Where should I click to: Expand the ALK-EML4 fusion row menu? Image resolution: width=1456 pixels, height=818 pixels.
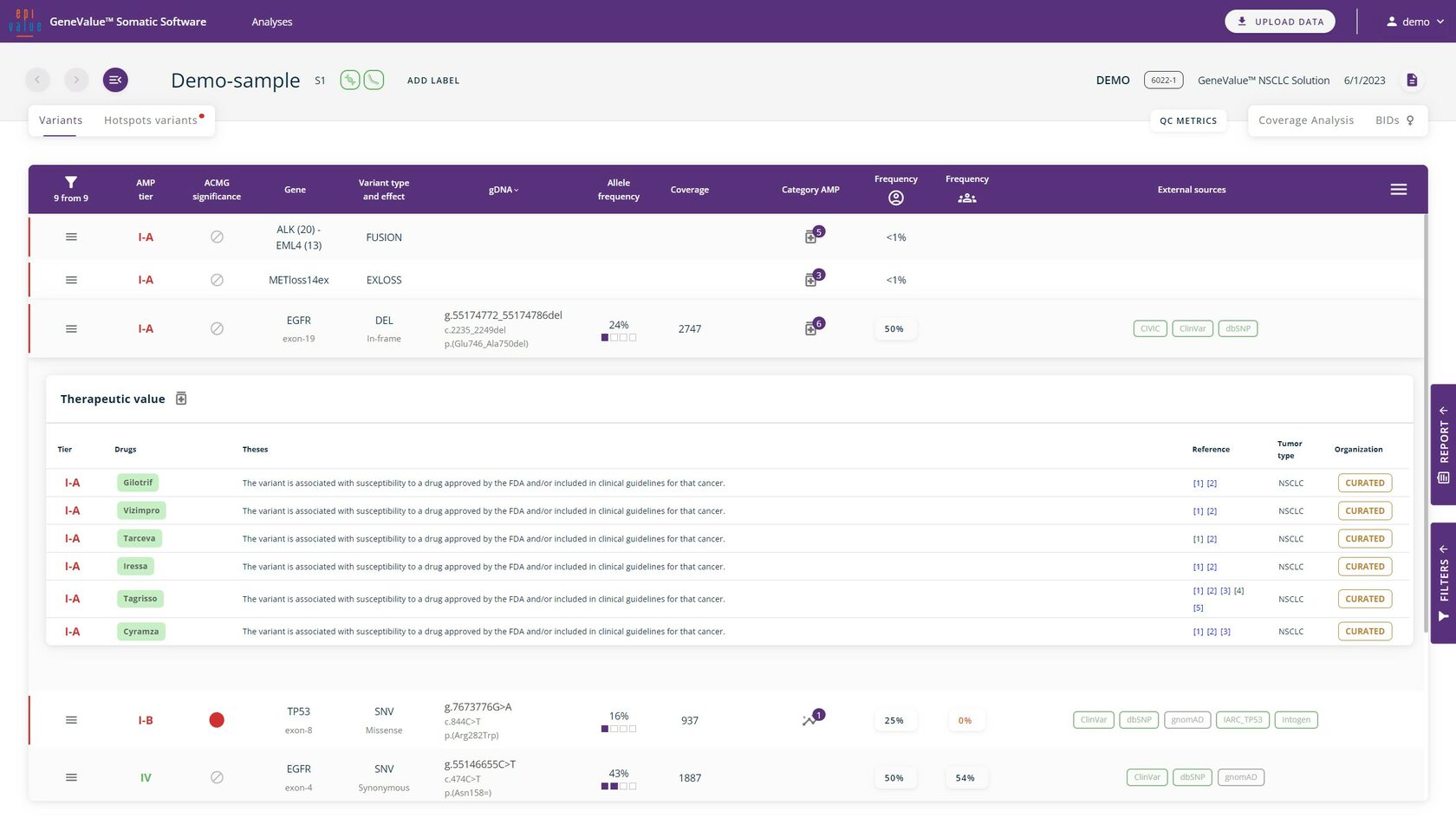71,237
